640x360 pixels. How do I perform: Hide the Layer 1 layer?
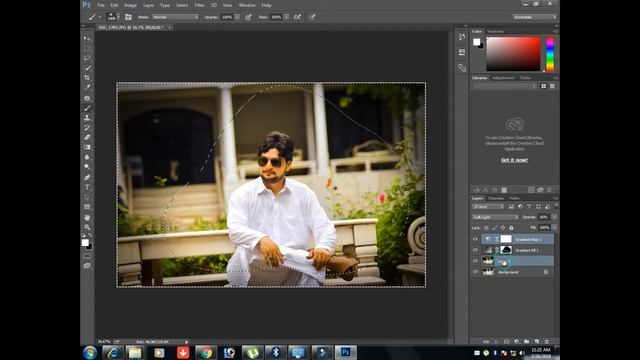point(475,260)
